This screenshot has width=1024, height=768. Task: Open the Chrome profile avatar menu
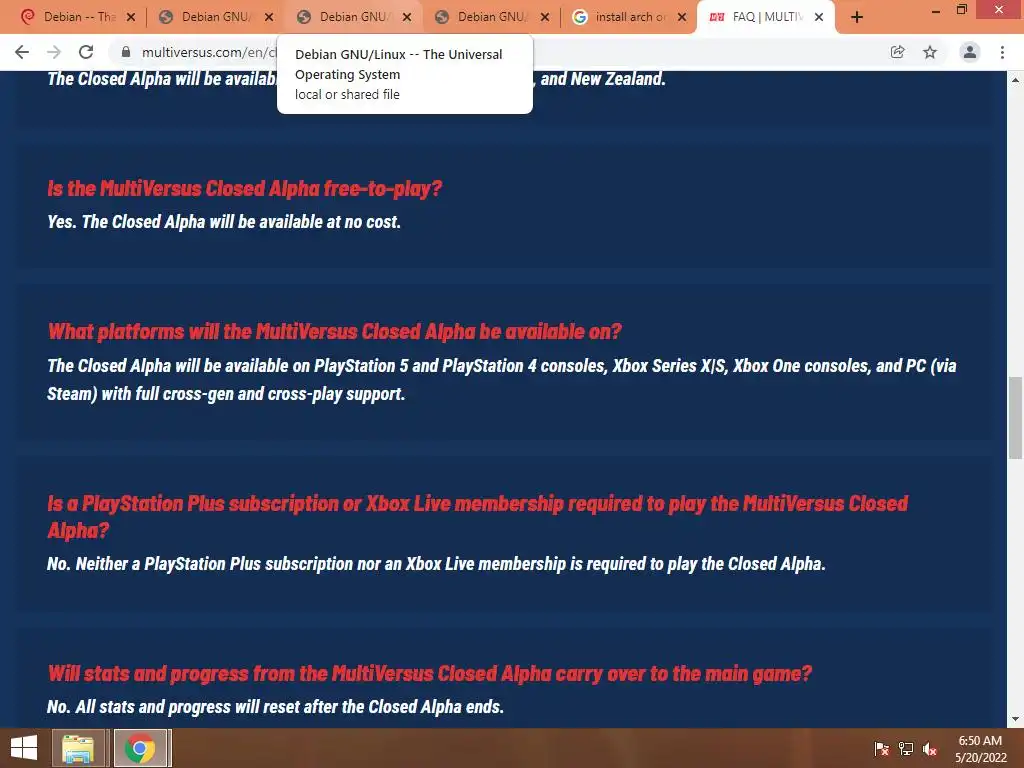pyautogui.click(x=970, y=52)
